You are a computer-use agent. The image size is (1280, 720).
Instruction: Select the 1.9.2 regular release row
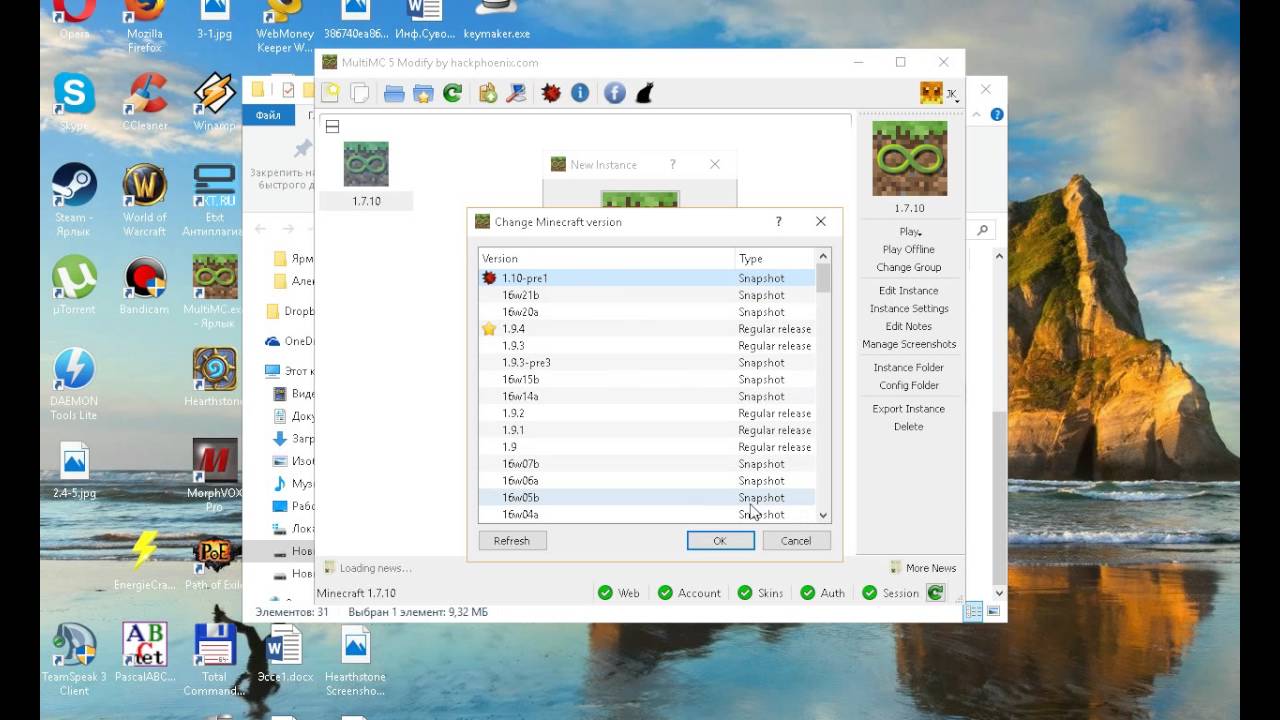click(x=646, y=413)
